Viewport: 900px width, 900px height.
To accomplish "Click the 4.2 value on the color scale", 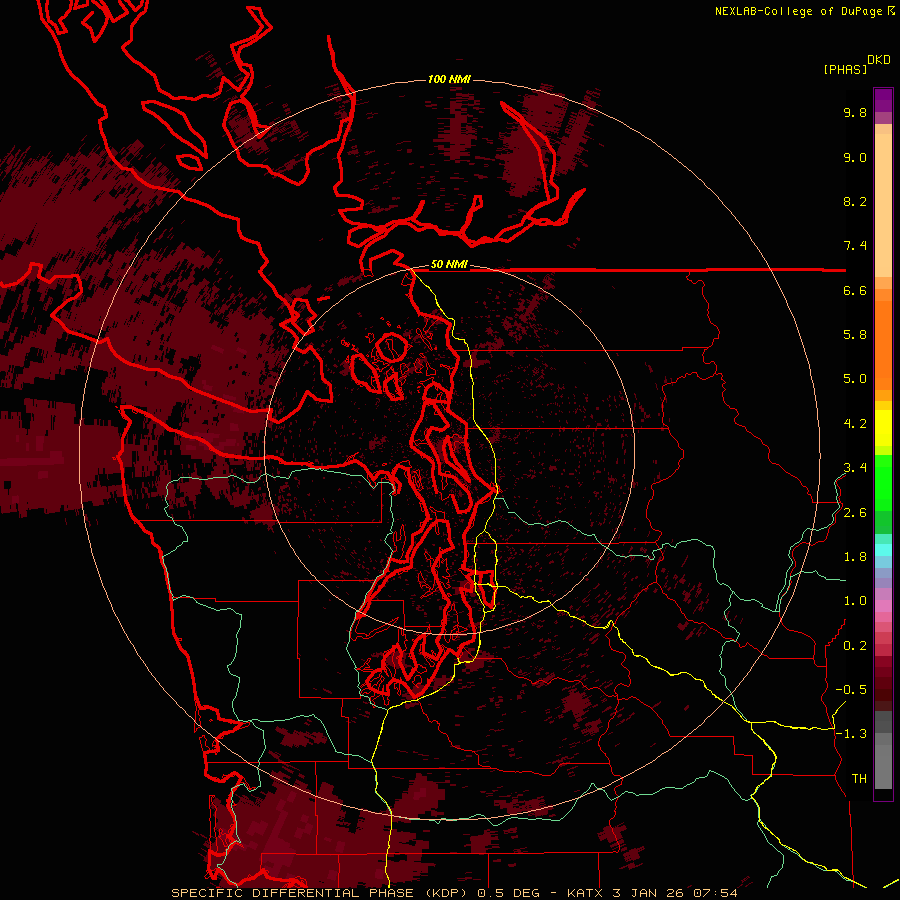I will (855, 424).
